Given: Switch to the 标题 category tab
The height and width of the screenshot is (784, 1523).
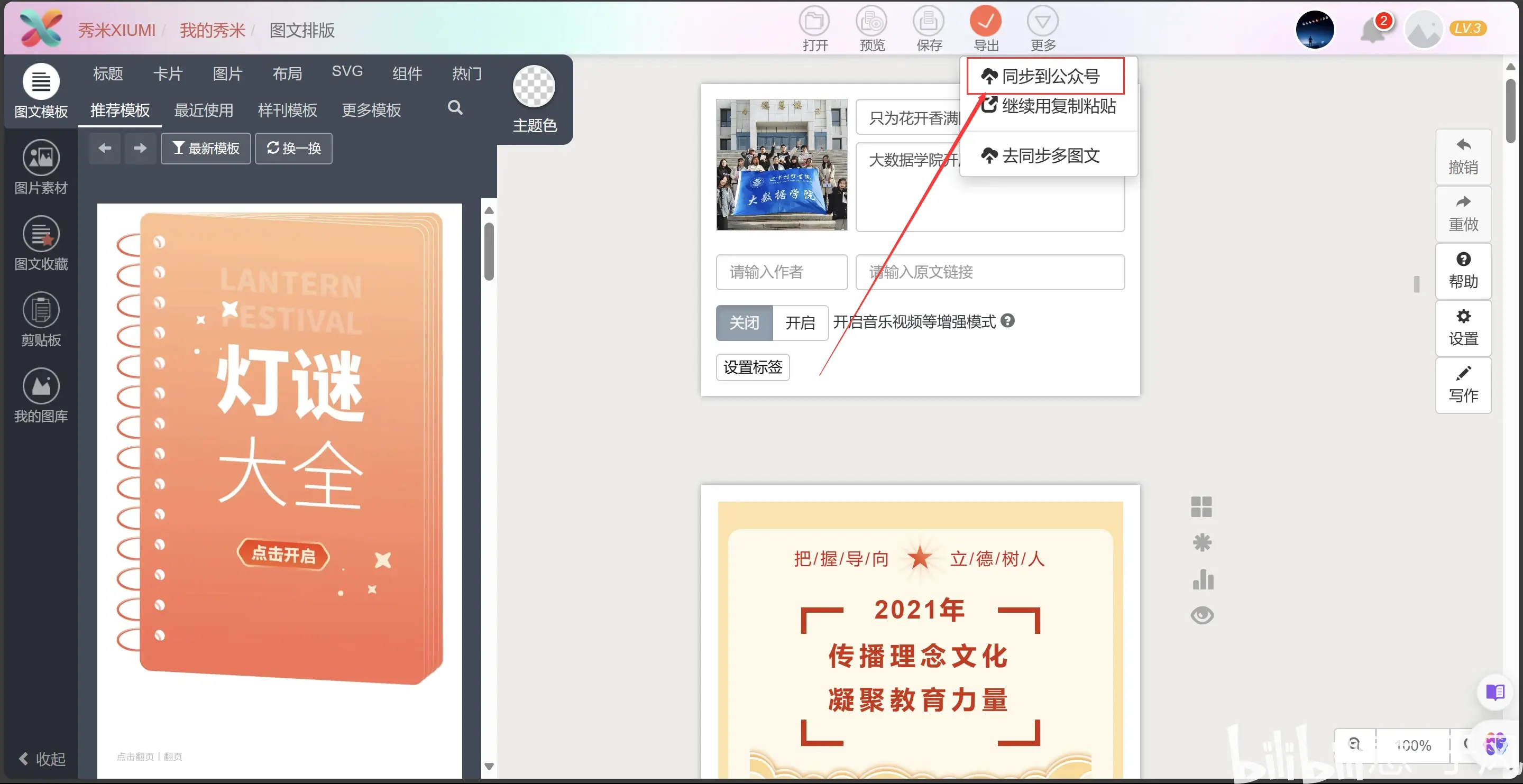Looking at the screenshot, I should coord(108,73).
